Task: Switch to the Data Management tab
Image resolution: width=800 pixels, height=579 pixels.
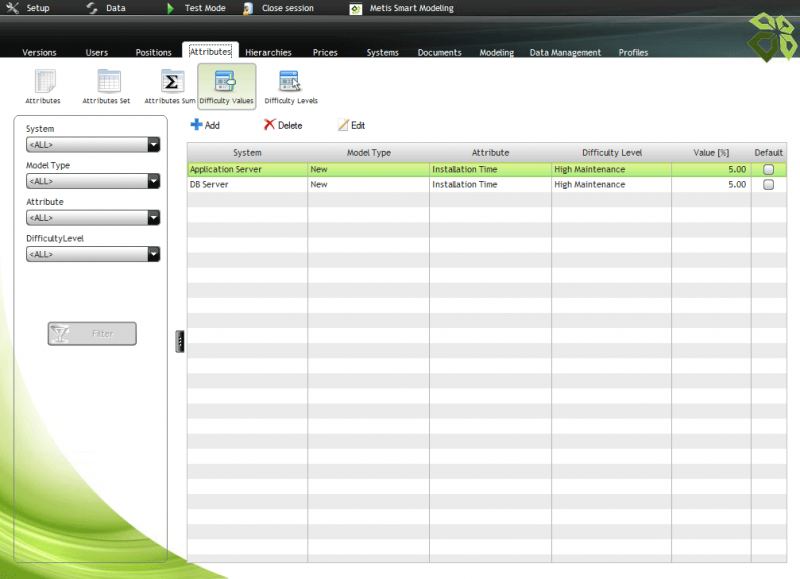Action: click(565, 53)
